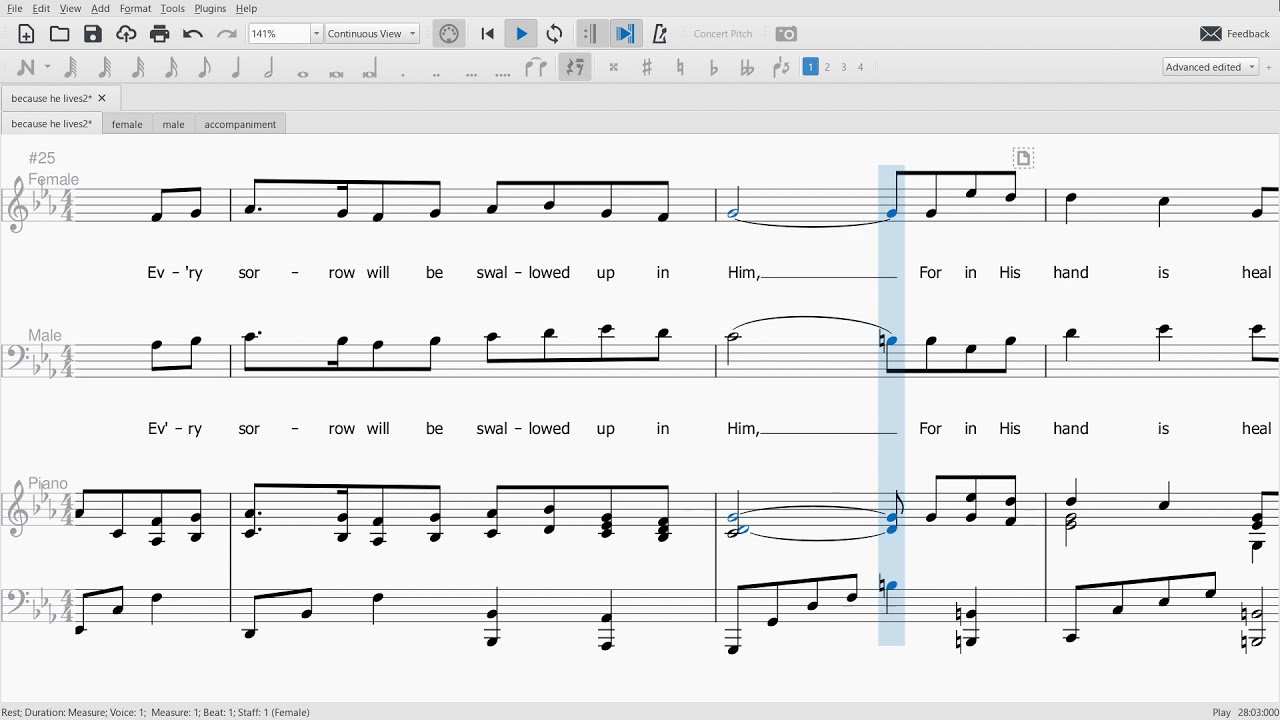Click the 141% zoom input field

point(279,34)
